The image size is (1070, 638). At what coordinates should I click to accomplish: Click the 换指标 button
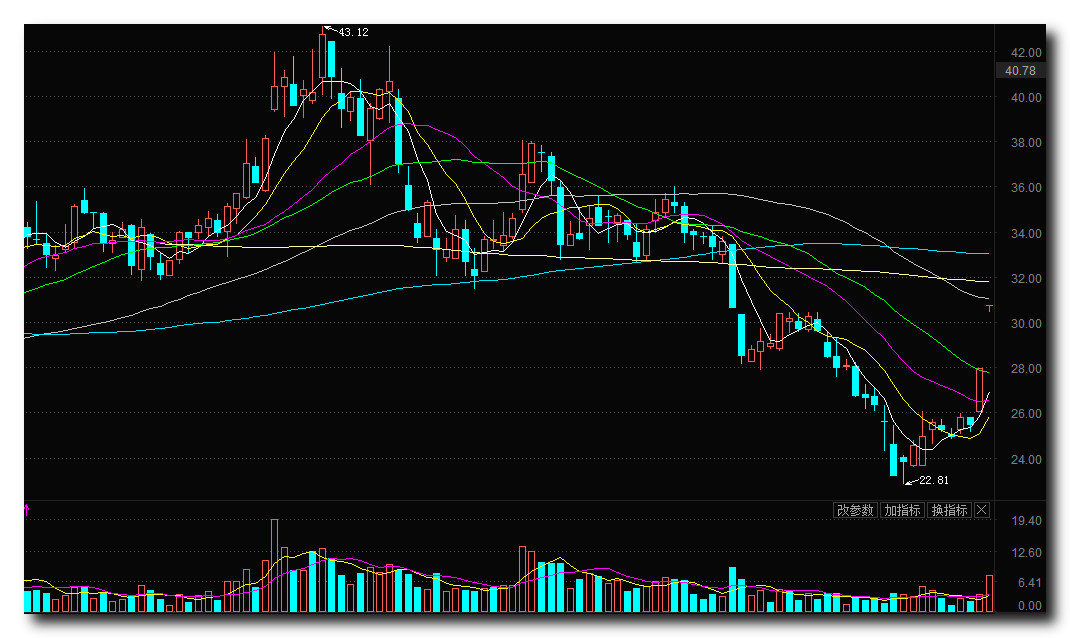[949, 510]
